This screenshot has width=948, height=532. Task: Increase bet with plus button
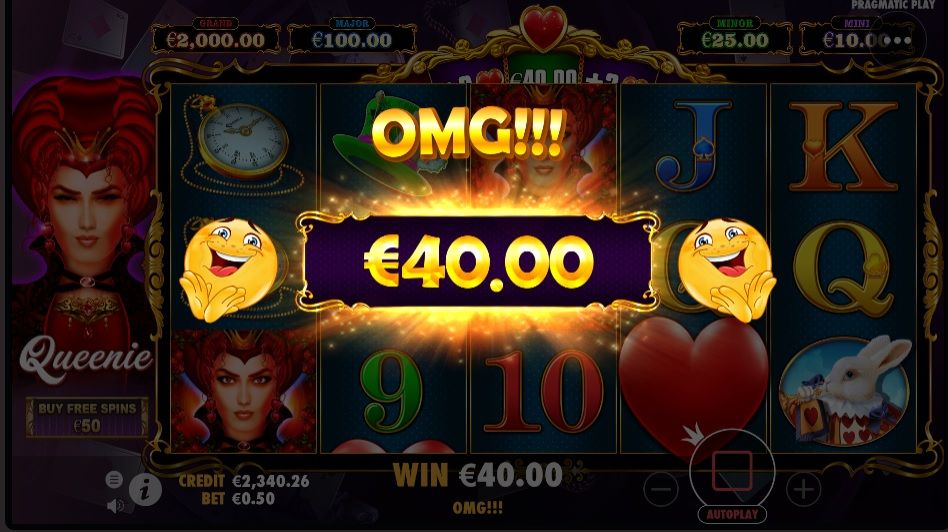pos(804,488)
